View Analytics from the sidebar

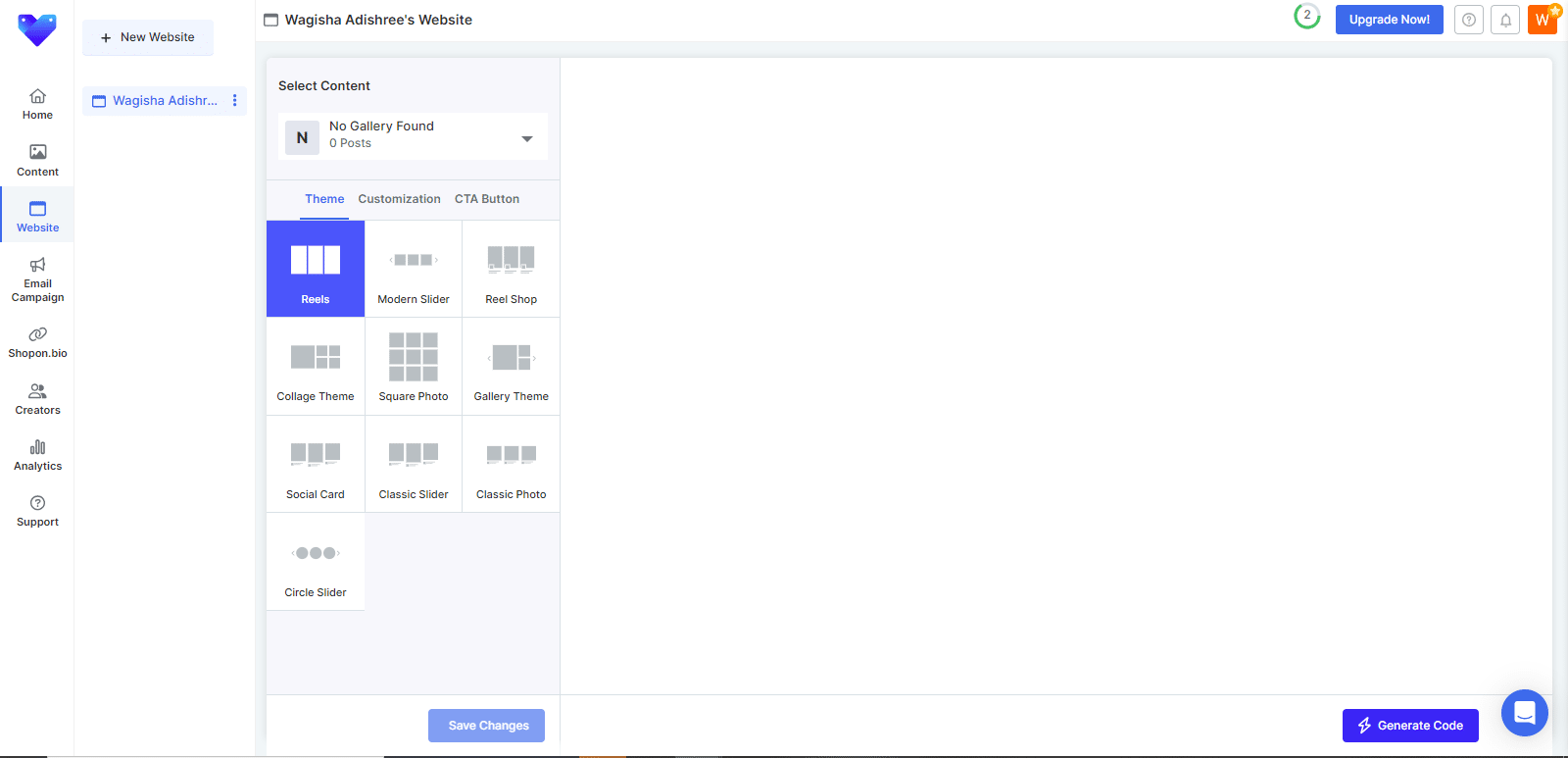[x=37, y=455]
